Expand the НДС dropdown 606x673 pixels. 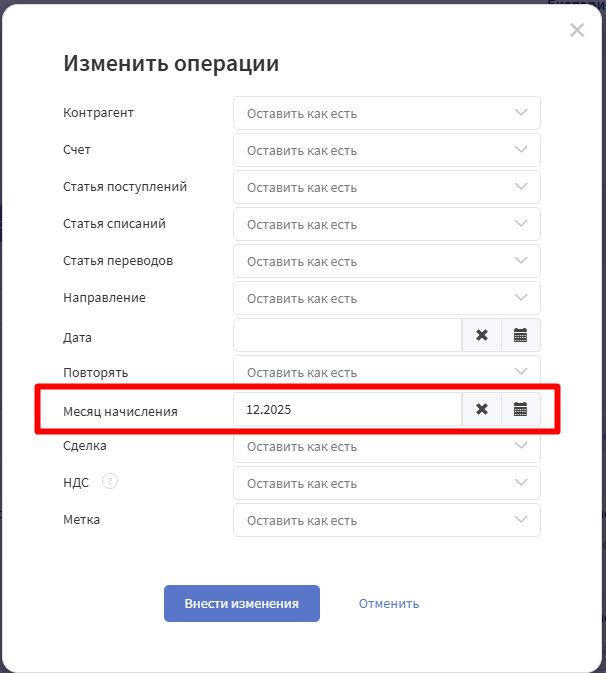click(386, 483)
